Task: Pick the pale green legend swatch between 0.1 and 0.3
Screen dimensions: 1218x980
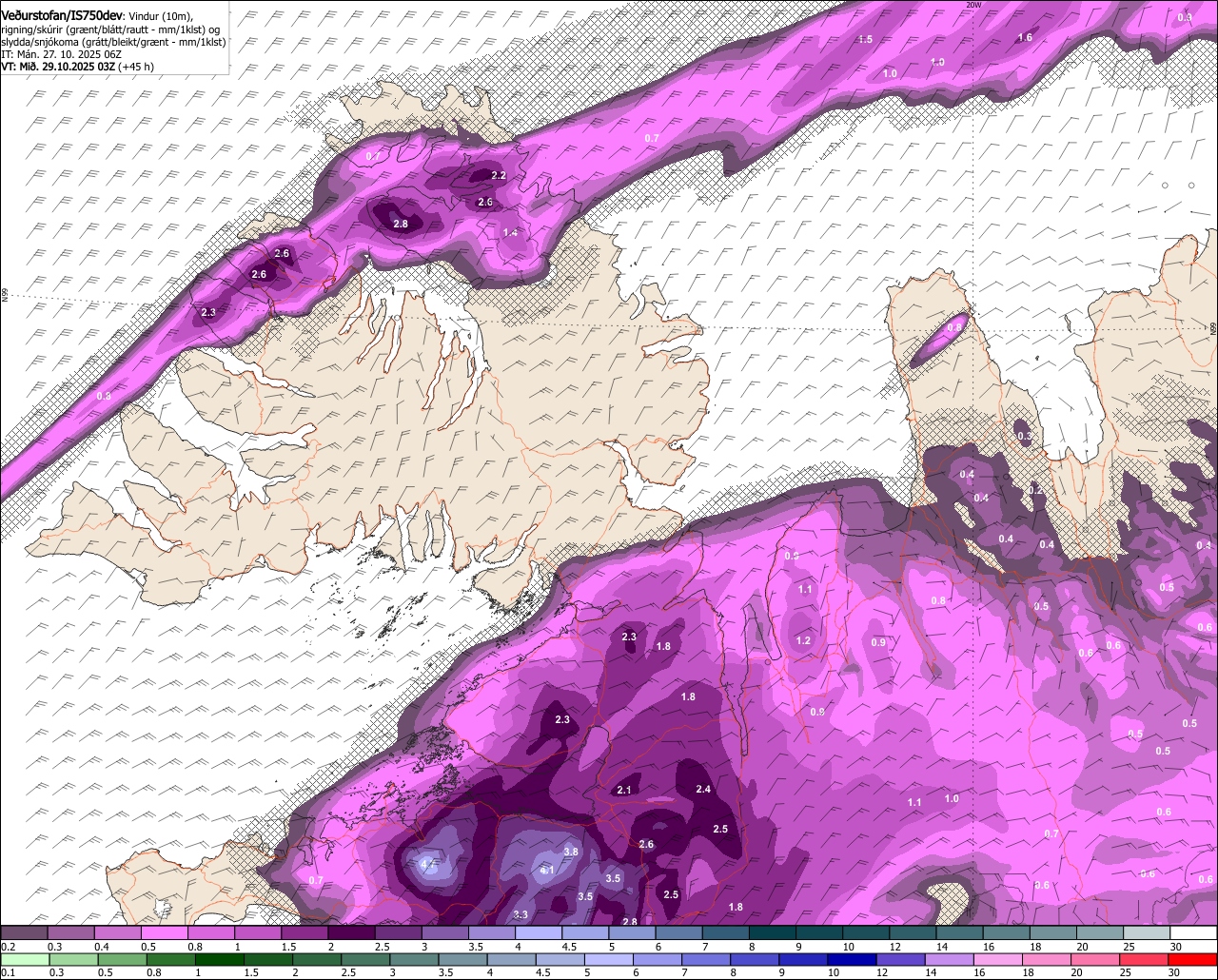Action: [x=25, y=959]
